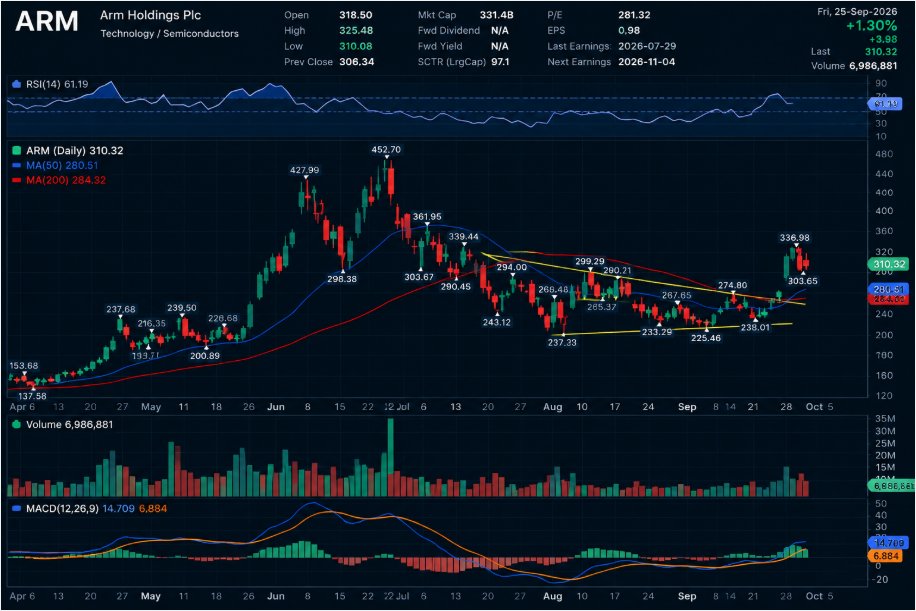The height and width of the screenshot is (611, 916).
Task: Click the 243.12 low price marker
Action: tap(497, 322)
